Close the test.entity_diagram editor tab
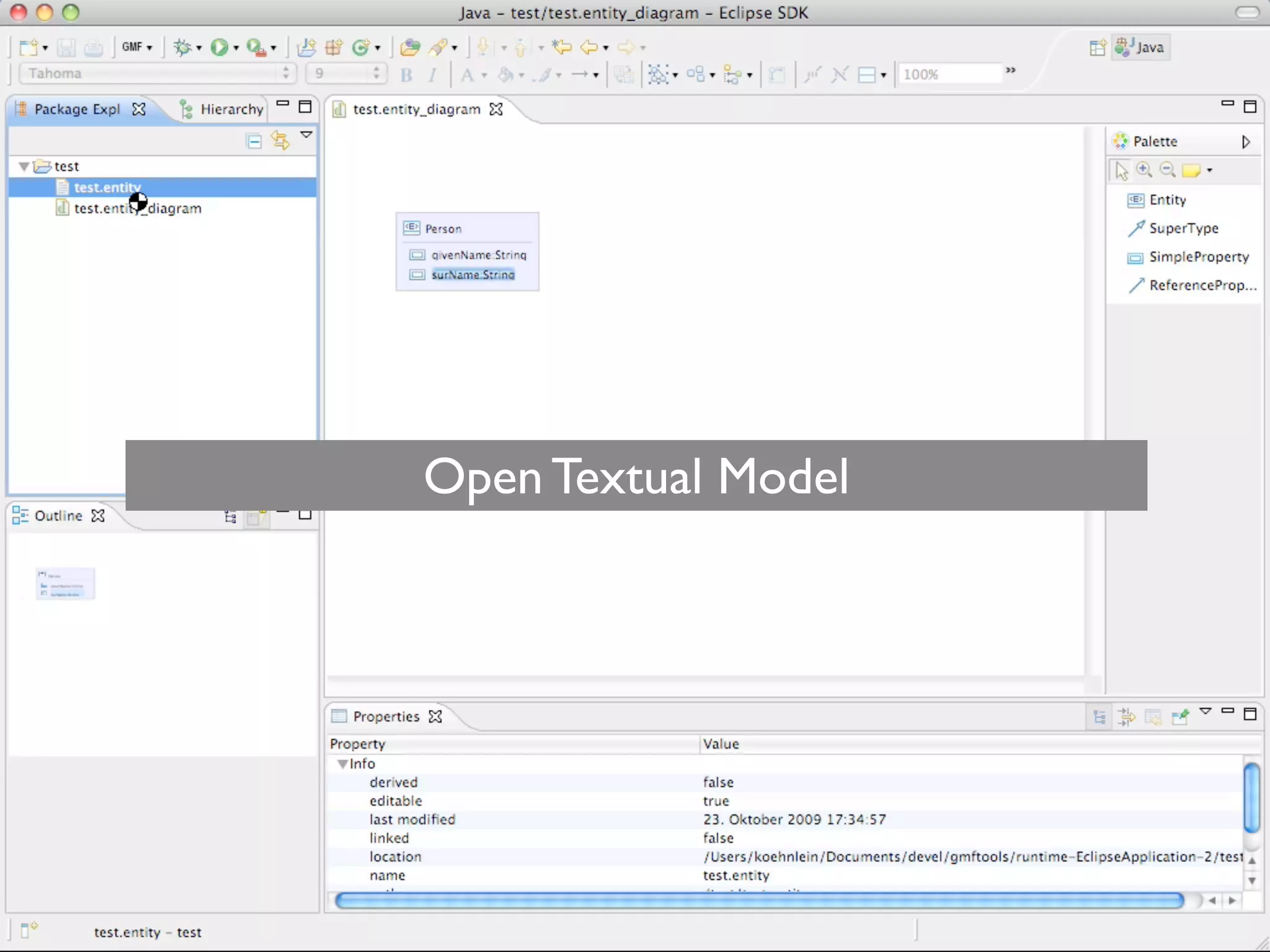The height and width of the screenshot is (952, 1270). [496, 109]
